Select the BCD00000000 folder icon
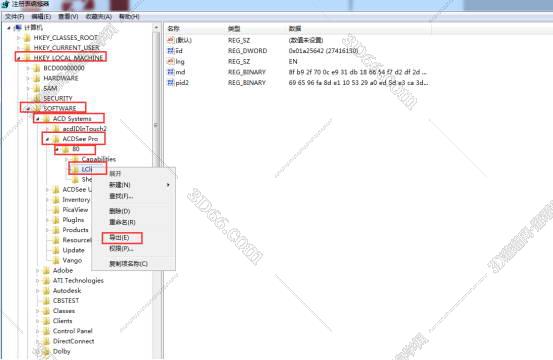 pos(36,68)
